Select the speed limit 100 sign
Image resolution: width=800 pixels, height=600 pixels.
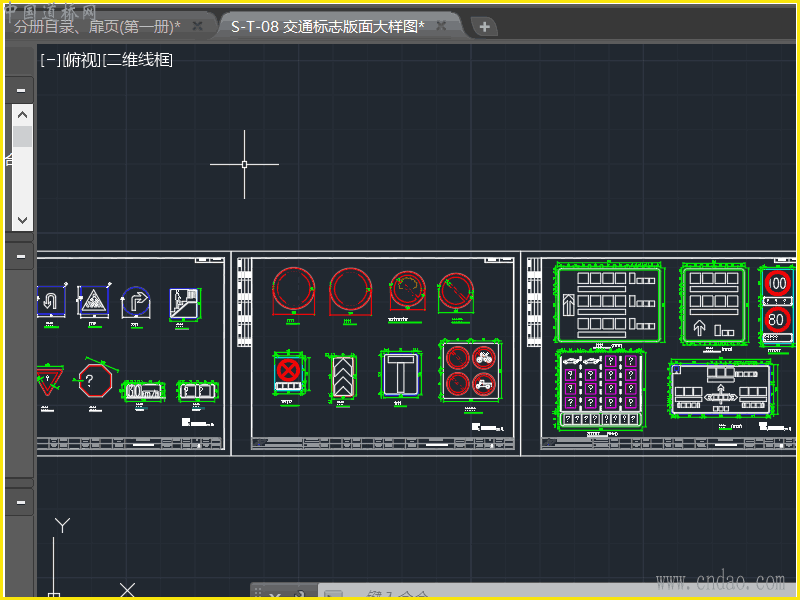(777, 284)
